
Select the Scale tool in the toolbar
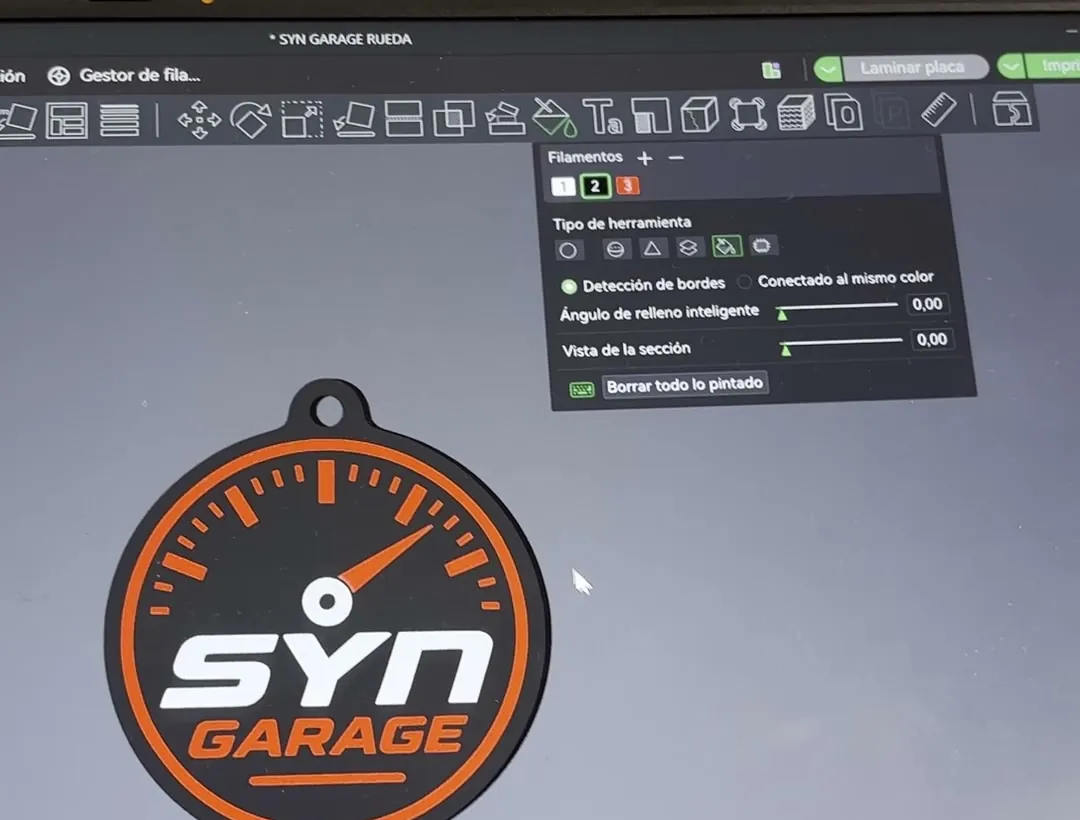coord(302,119)
